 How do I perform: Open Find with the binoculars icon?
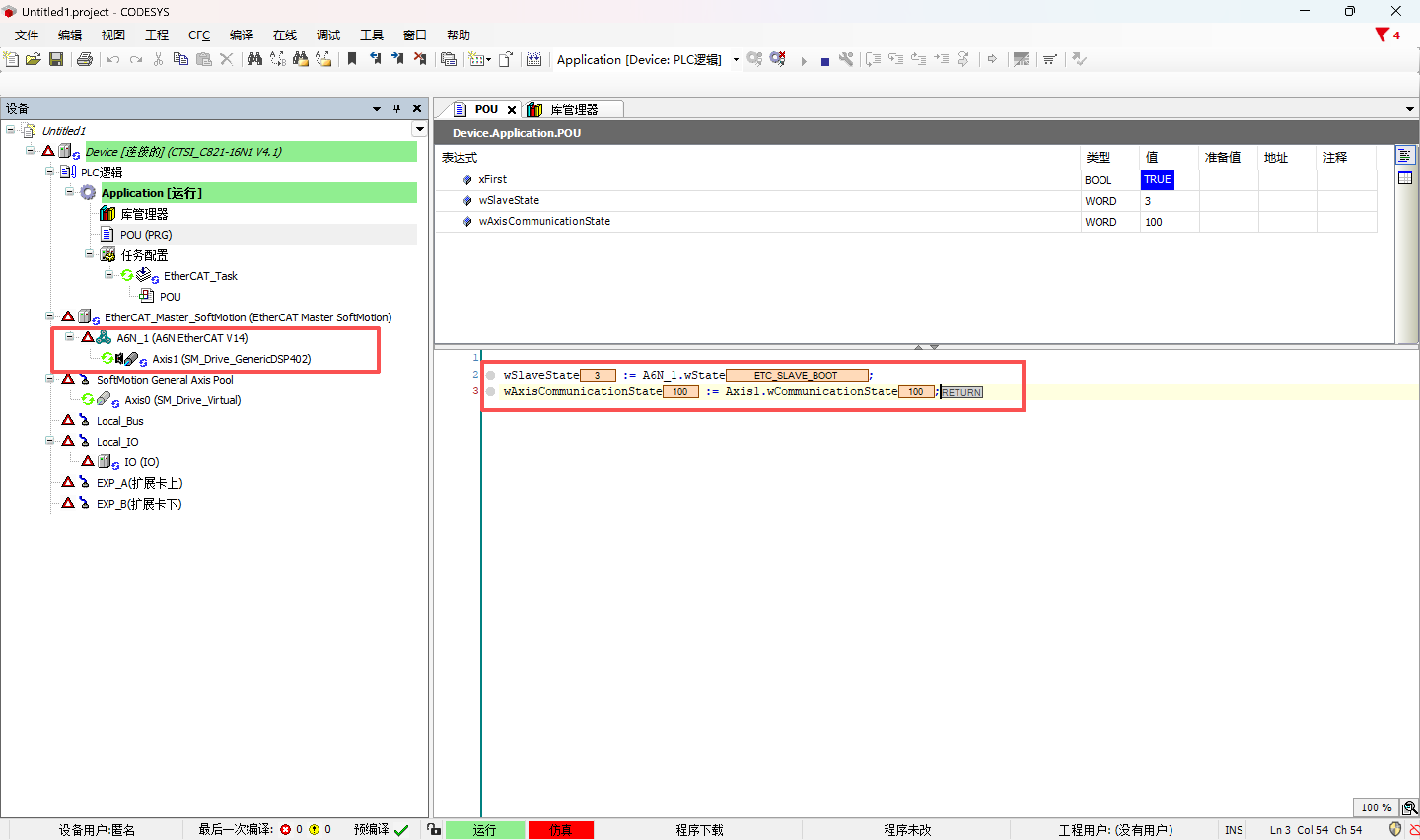(x=255, y=60)
